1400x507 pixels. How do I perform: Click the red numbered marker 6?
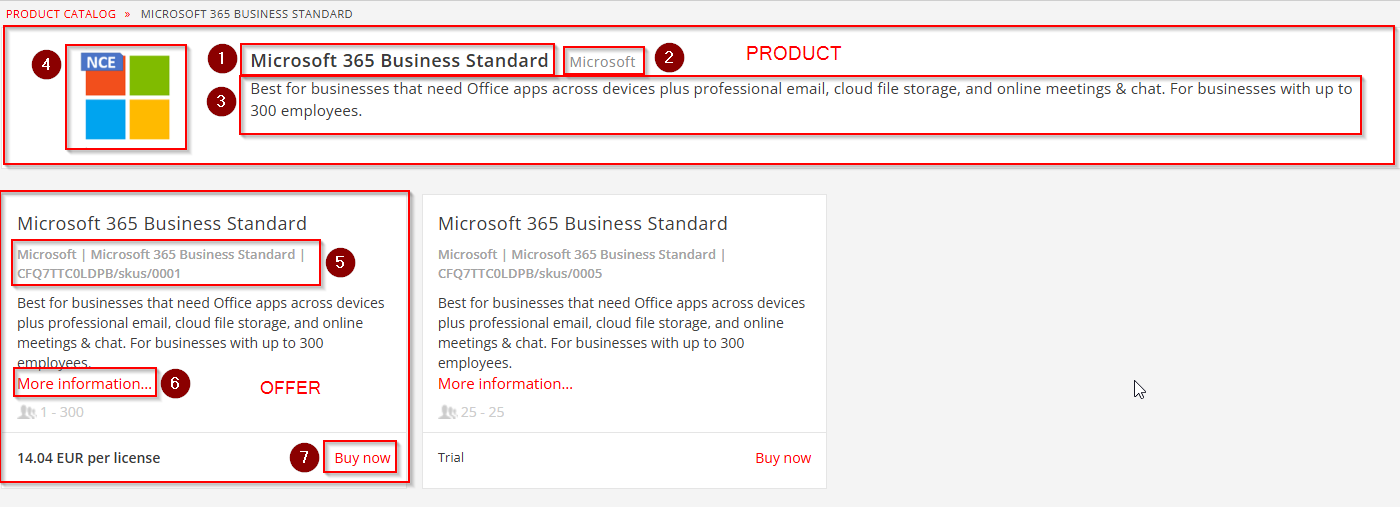pyautogui.click(x=175, y=383)
